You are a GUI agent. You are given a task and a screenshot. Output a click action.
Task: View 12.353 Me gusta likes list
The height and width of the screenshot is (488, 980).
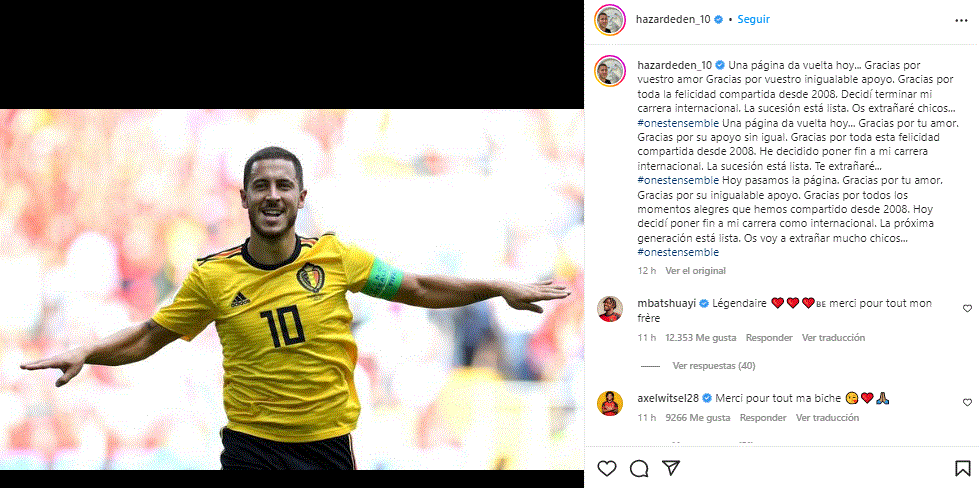tap(701, 337)
